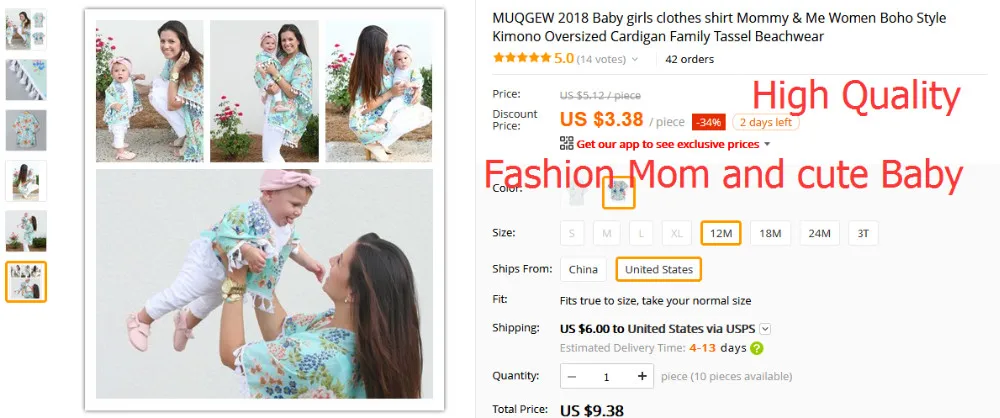
Task: Open the USPS shipping method dropdown
Action: [x=765, y=329]
